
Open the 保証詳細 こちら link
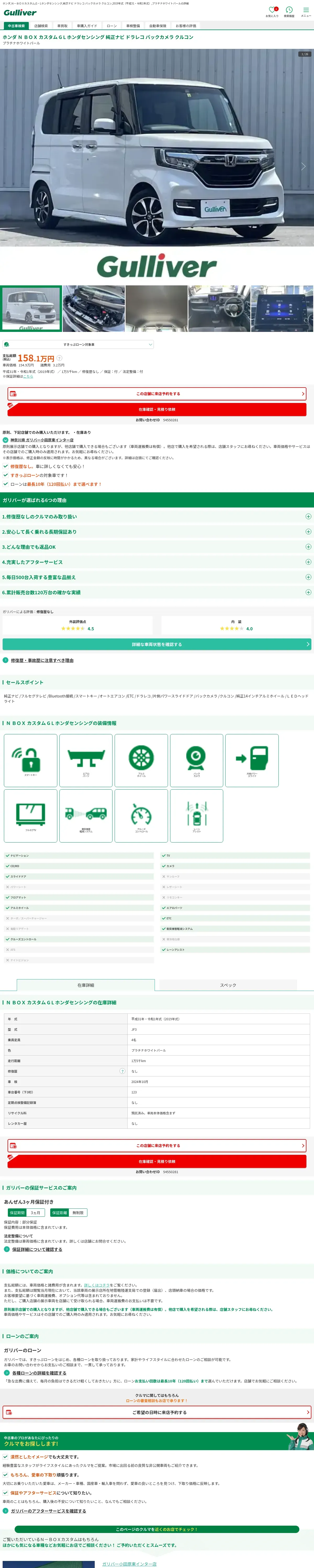[x=28, y=376]
